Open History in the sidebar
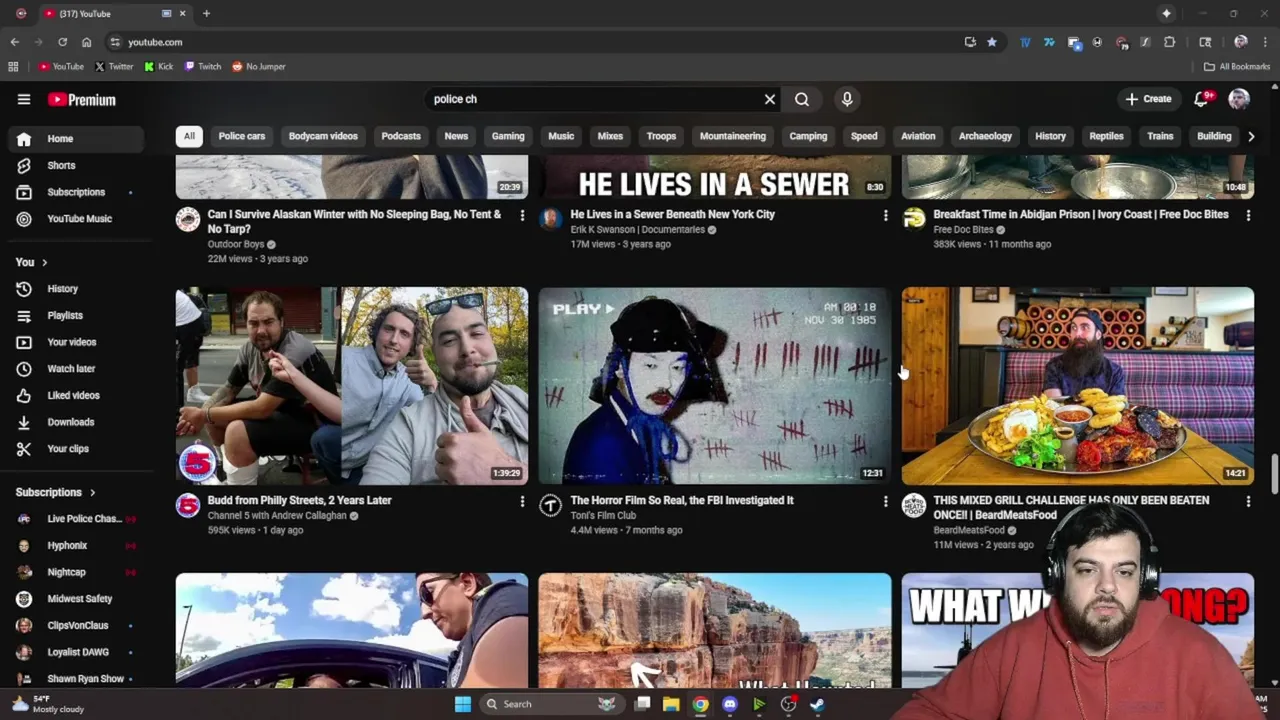The width and height of the screenshot is (1280, 720). [x=76, y=289]
